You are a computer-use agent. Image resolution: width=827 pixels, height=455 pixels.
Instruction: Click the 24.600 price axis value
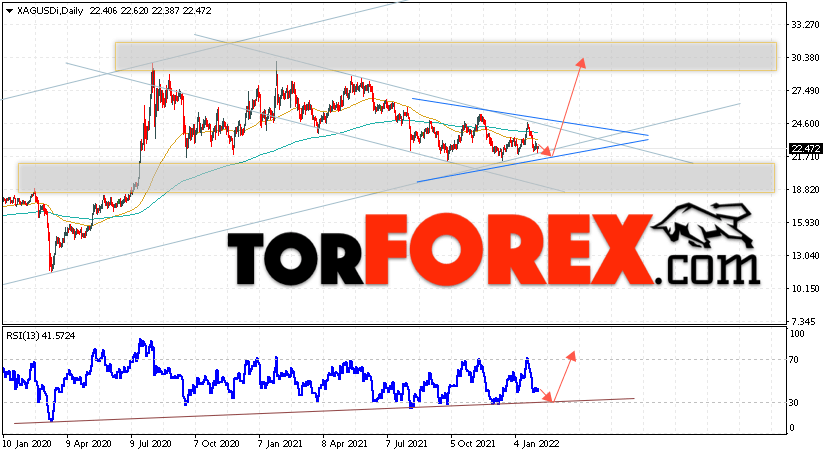coord(805,123)
